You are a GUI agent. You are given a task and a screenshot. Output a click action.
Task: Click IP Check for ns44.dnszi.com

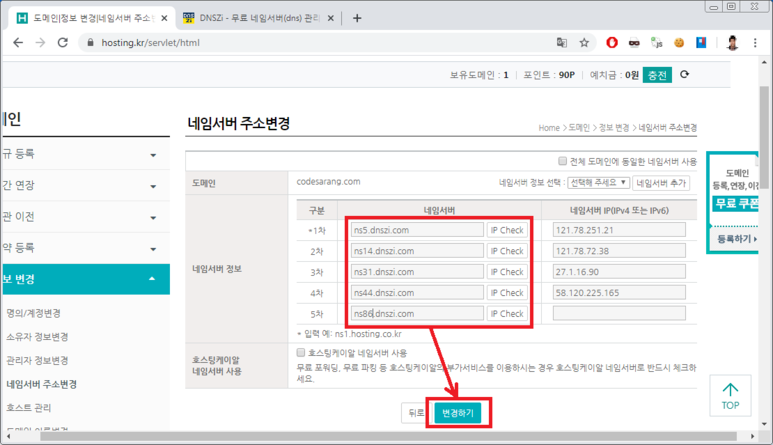coord(507,293)
